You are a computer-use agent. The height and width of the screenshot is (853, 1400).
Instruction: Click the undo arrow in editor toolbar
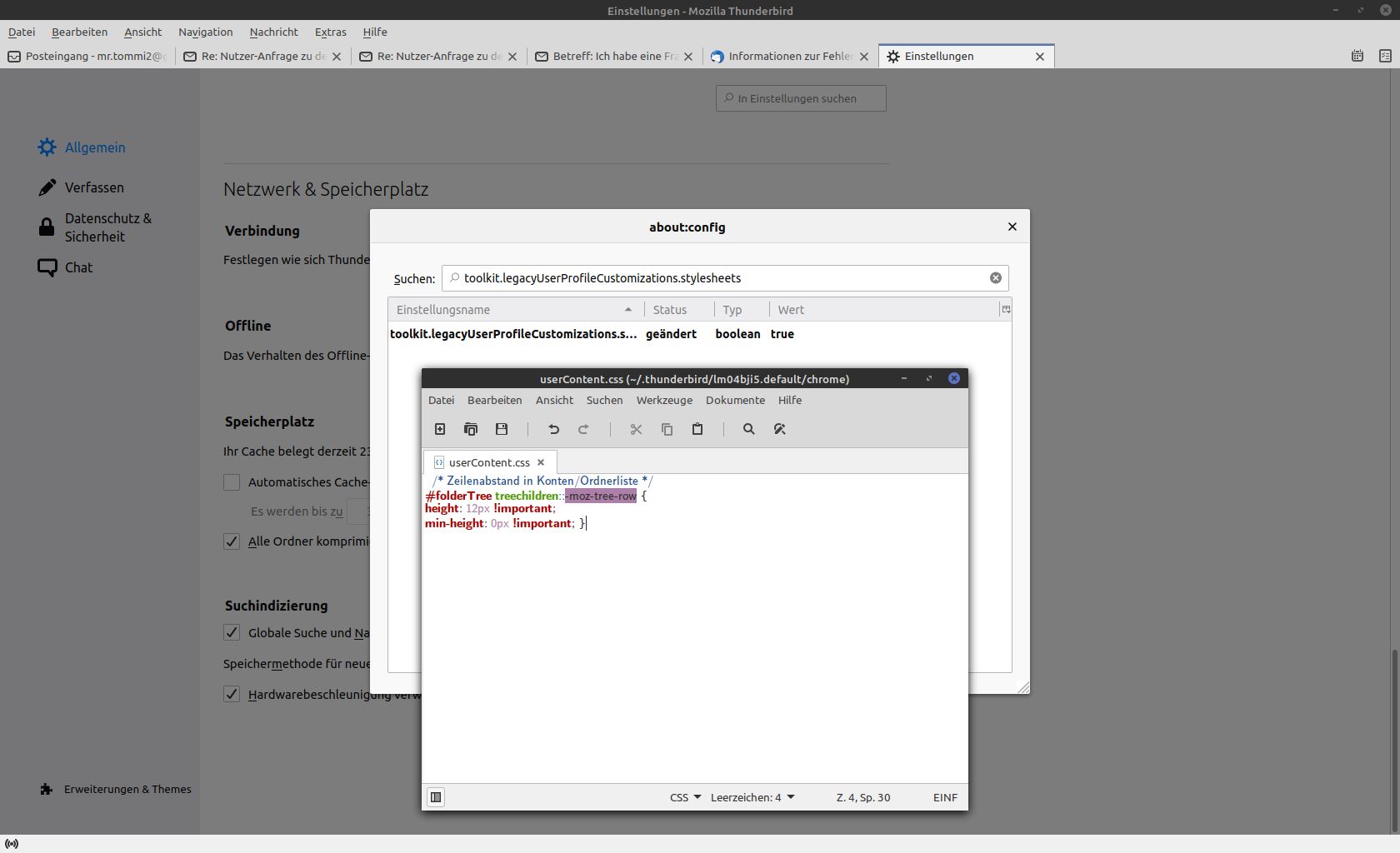click(x=553, y=429)
